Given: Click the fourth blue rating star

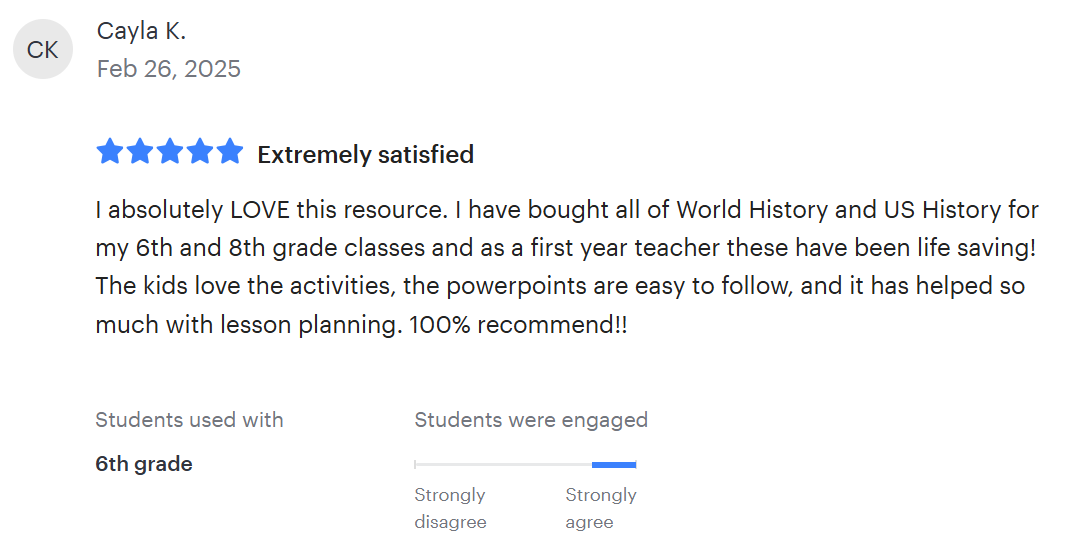Looking at the screenshot, I should click(200, 152).
